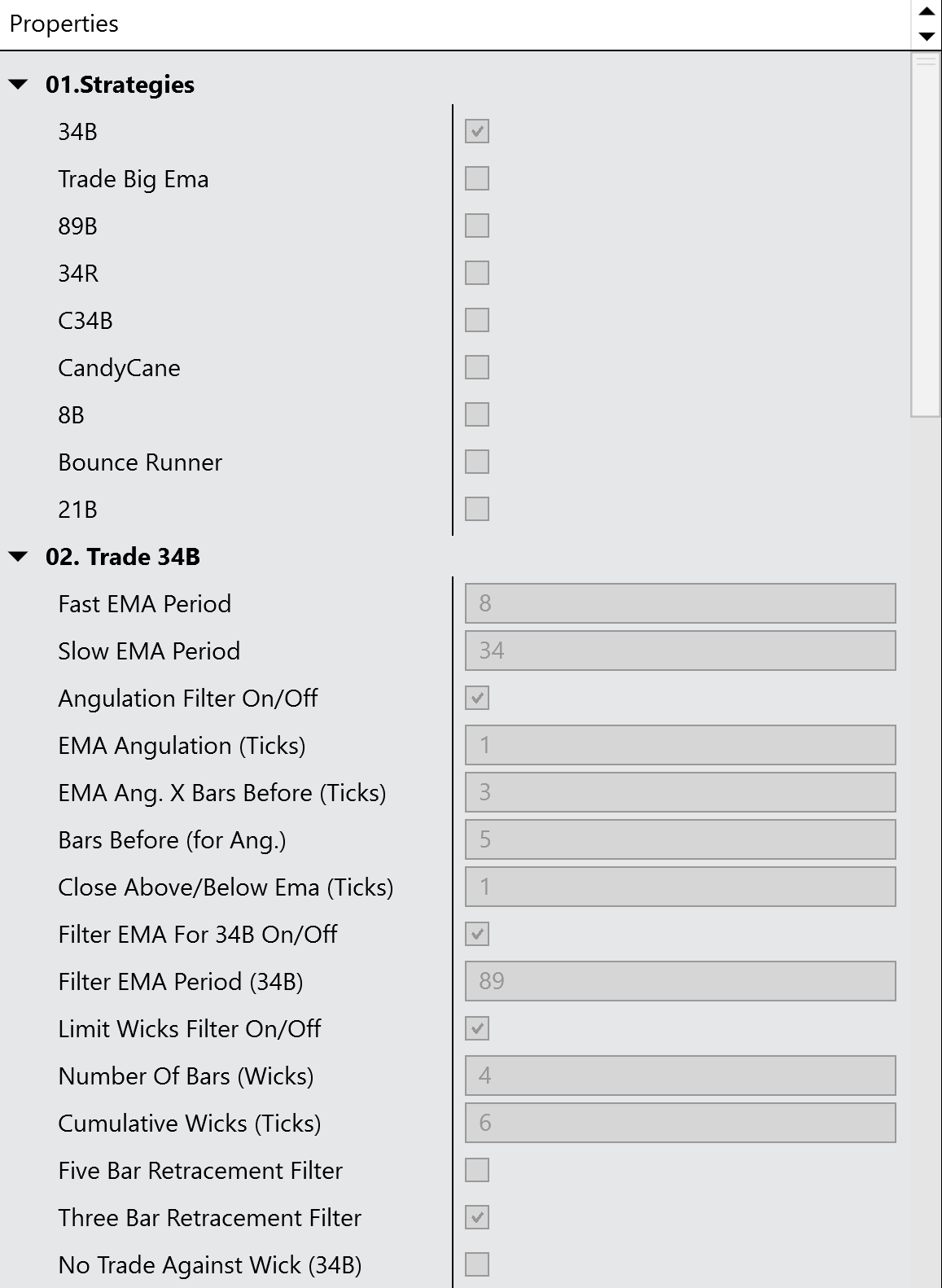
Task: Toggle Limit Wicks Filter On/Off checkbox
Action: click(x=477, y=1028)
